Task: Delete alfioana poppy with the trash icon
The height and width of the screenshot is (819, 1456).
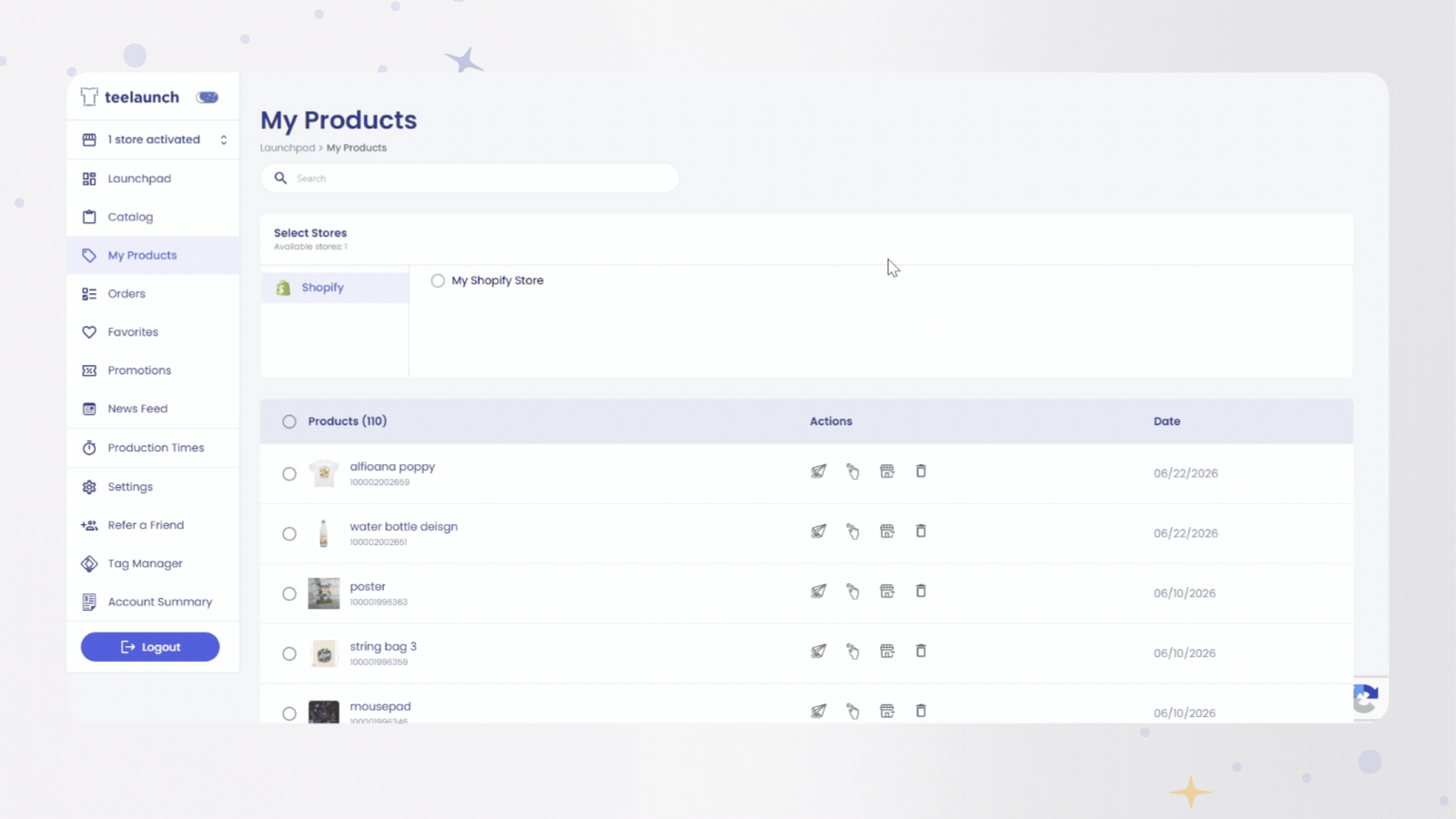Action: 921,471
